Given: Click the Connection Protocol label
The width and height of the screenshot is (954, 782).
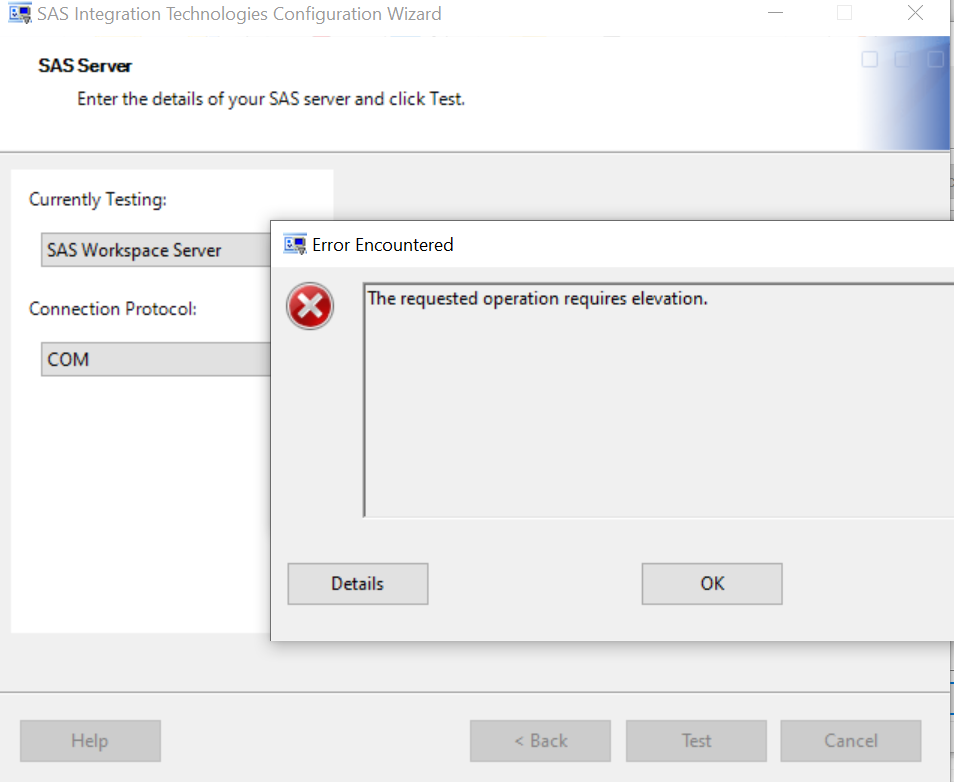Looking at the screenshot, I should pos(113,308).
